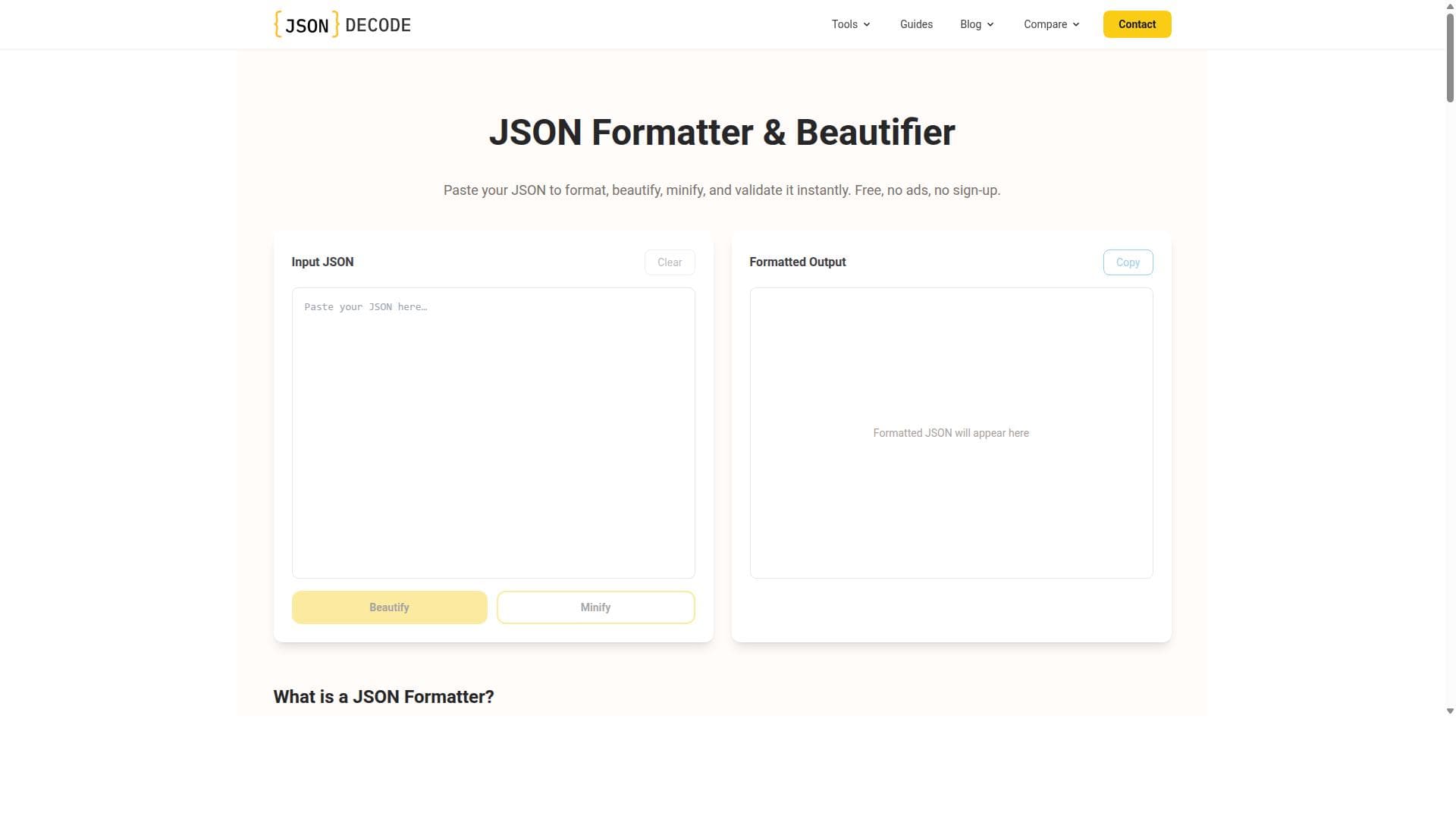Expand the Tools dropdown menu

[x=851, y=24]
